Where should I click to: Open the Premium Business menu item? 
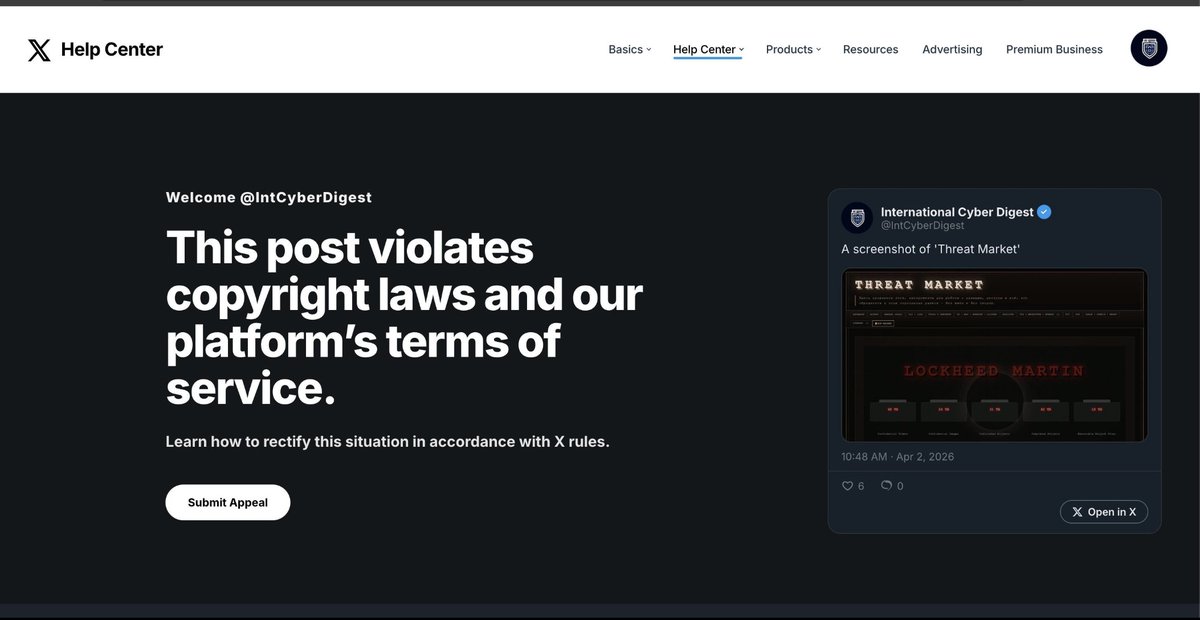[x=1054, y=49]
